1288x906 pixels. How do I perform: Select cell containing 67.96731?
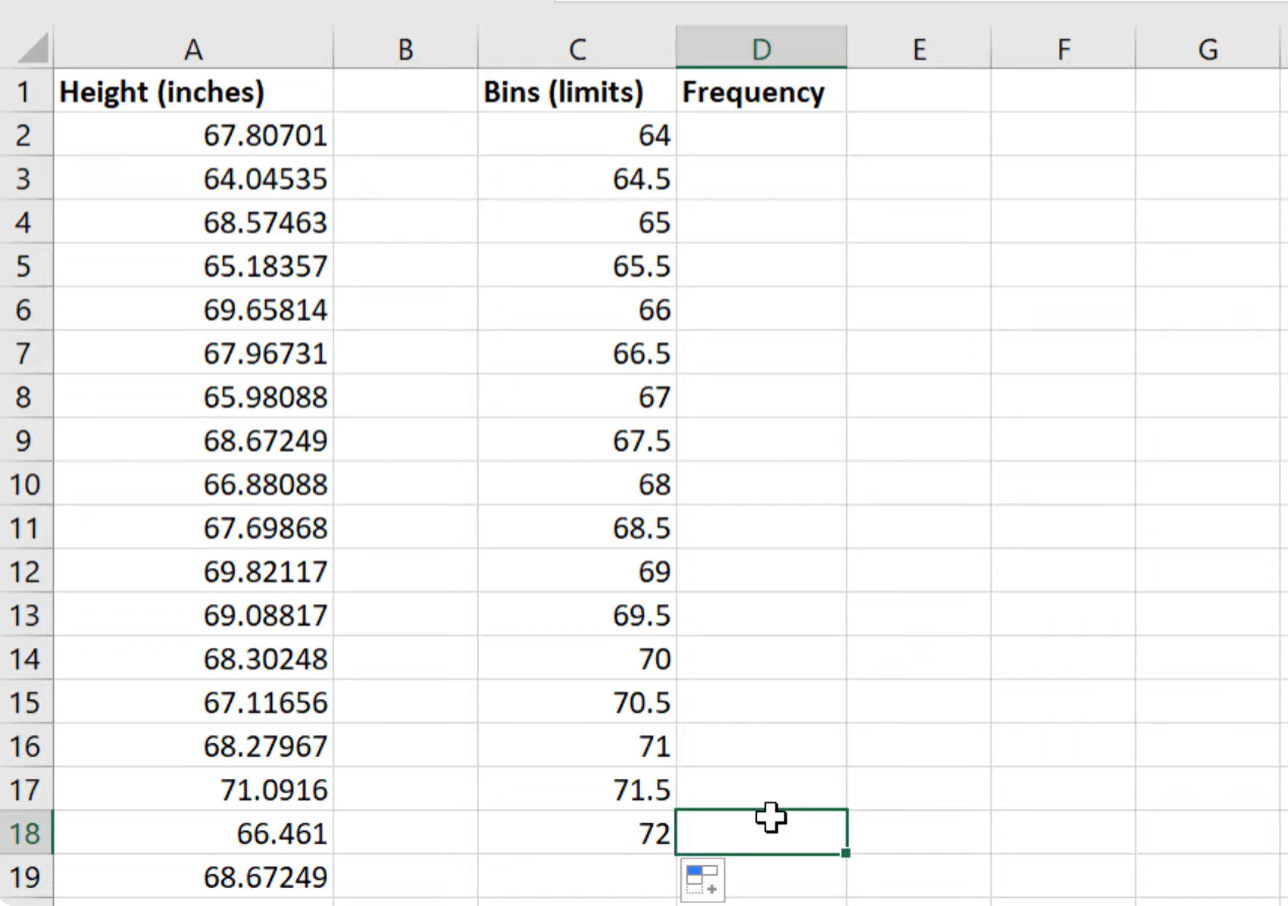pyautogui.click(x=193, y=353)
